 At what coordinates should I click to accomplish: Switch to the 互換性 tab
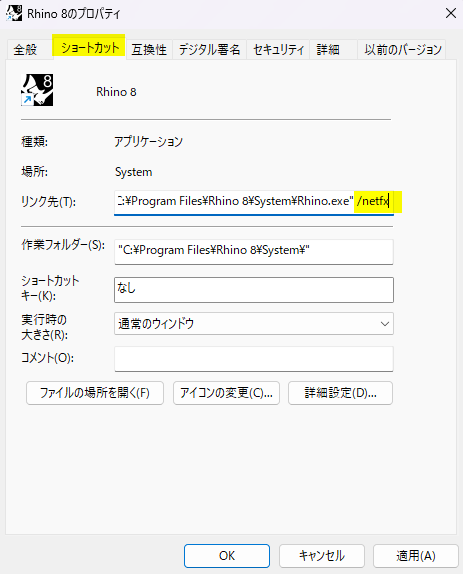click(149, 49)
